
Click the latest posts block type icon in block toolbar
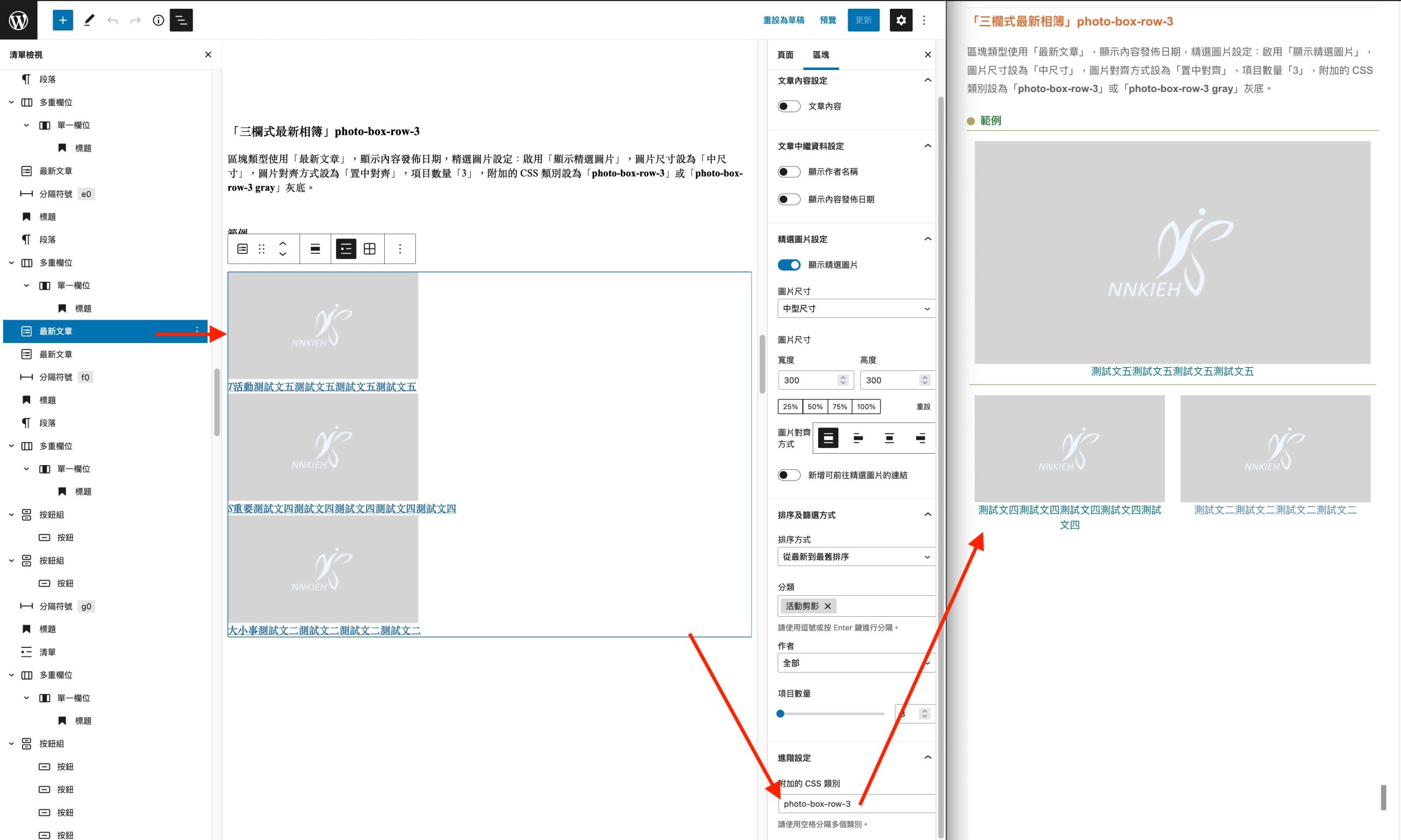click(x=242, y=249)
